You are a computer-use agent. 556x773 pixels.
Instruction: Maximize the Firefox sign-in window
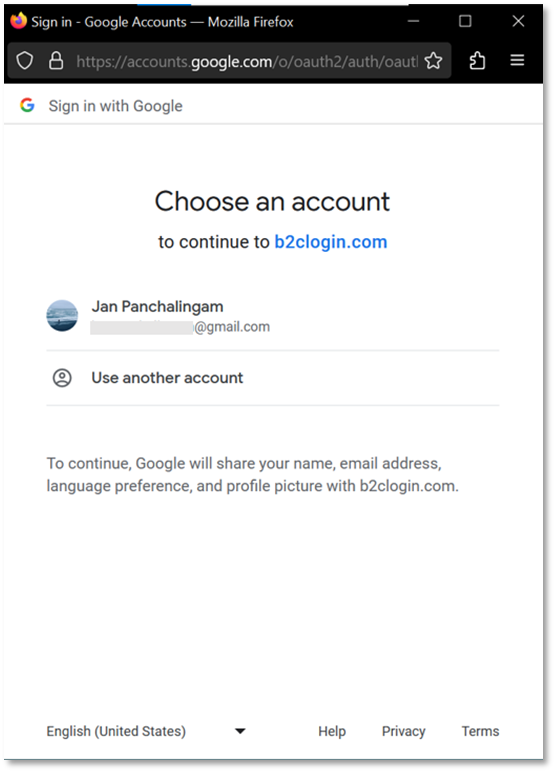coord(465,21)
